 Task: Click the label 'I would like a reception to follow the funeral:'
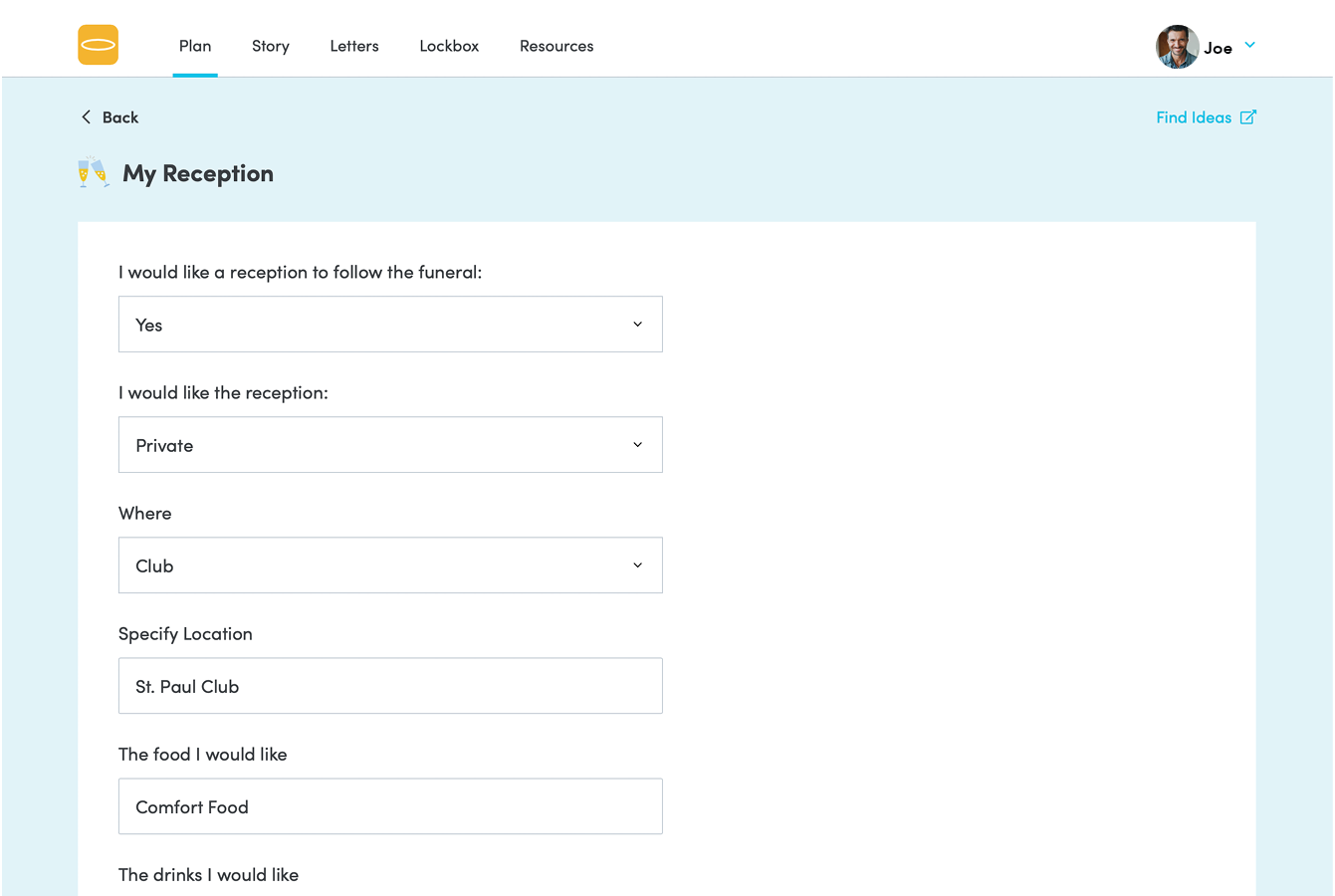coord(300,272)
